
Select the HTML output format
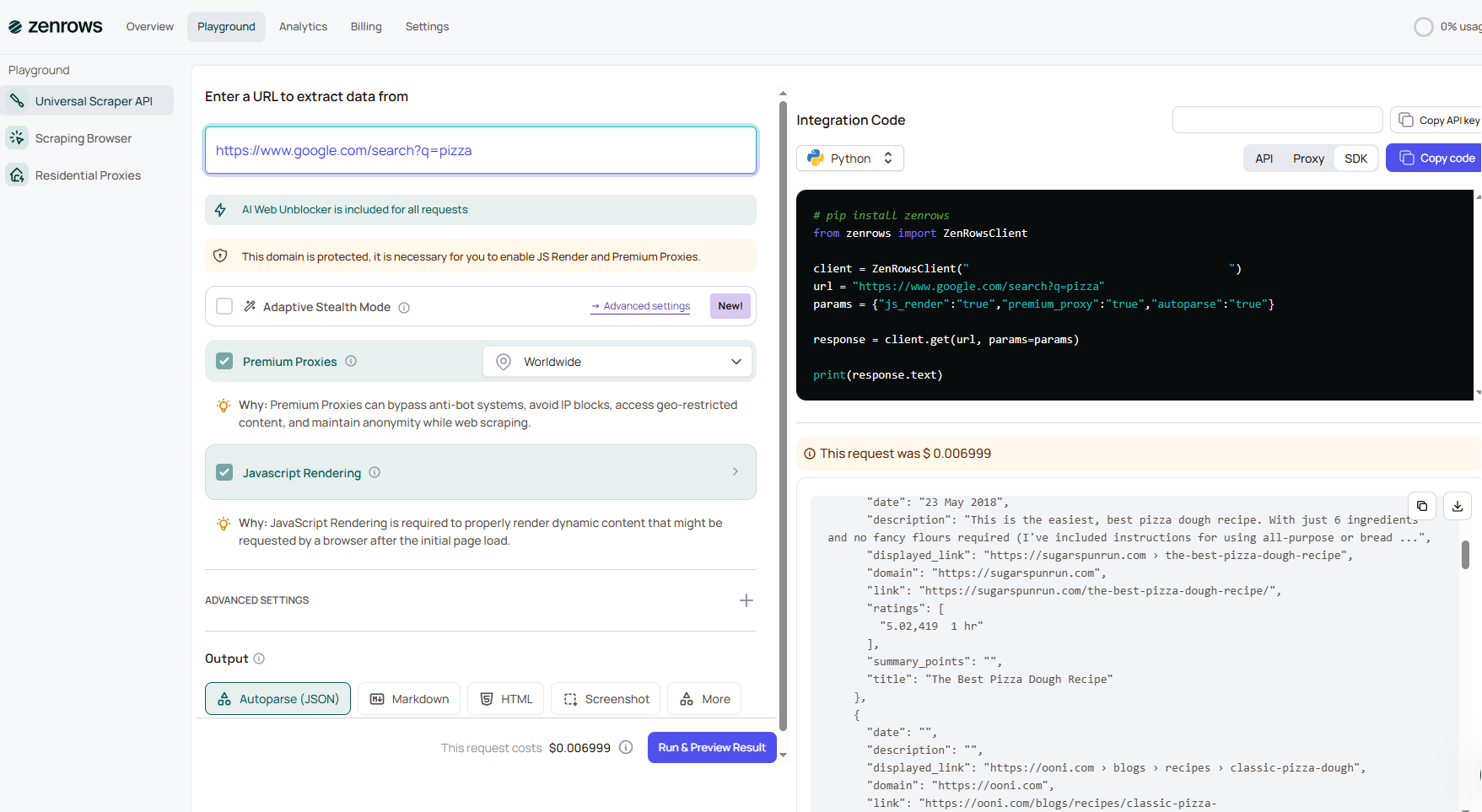(505, 698)
